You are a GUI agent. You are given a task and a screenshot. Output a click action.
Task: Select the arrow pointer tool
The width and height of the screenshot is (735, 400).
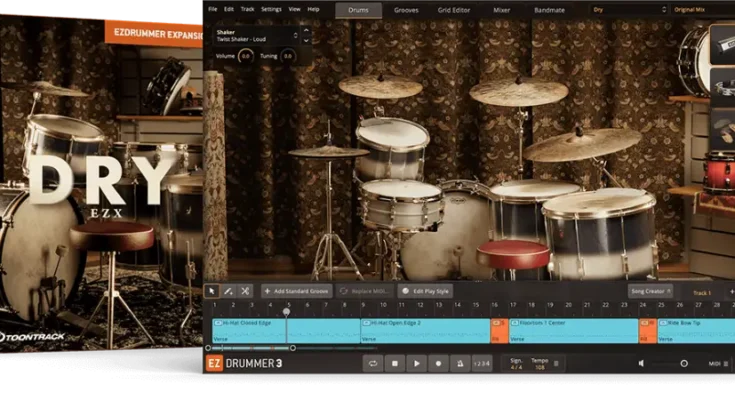[x=212, y=291]
